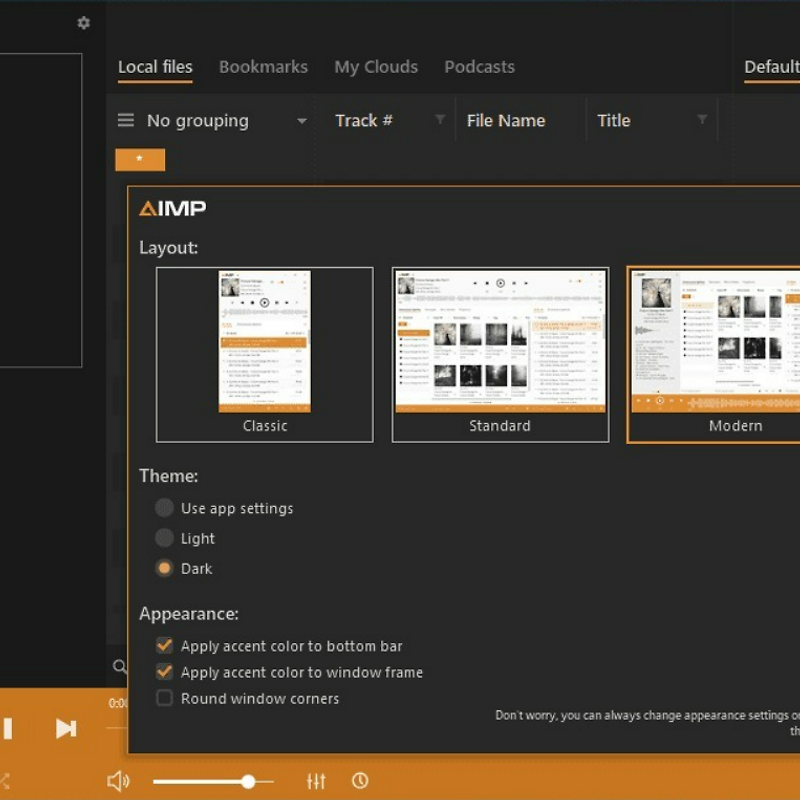Open settings gear icon at top left
The image size is (800, 800).
point(84,22)
